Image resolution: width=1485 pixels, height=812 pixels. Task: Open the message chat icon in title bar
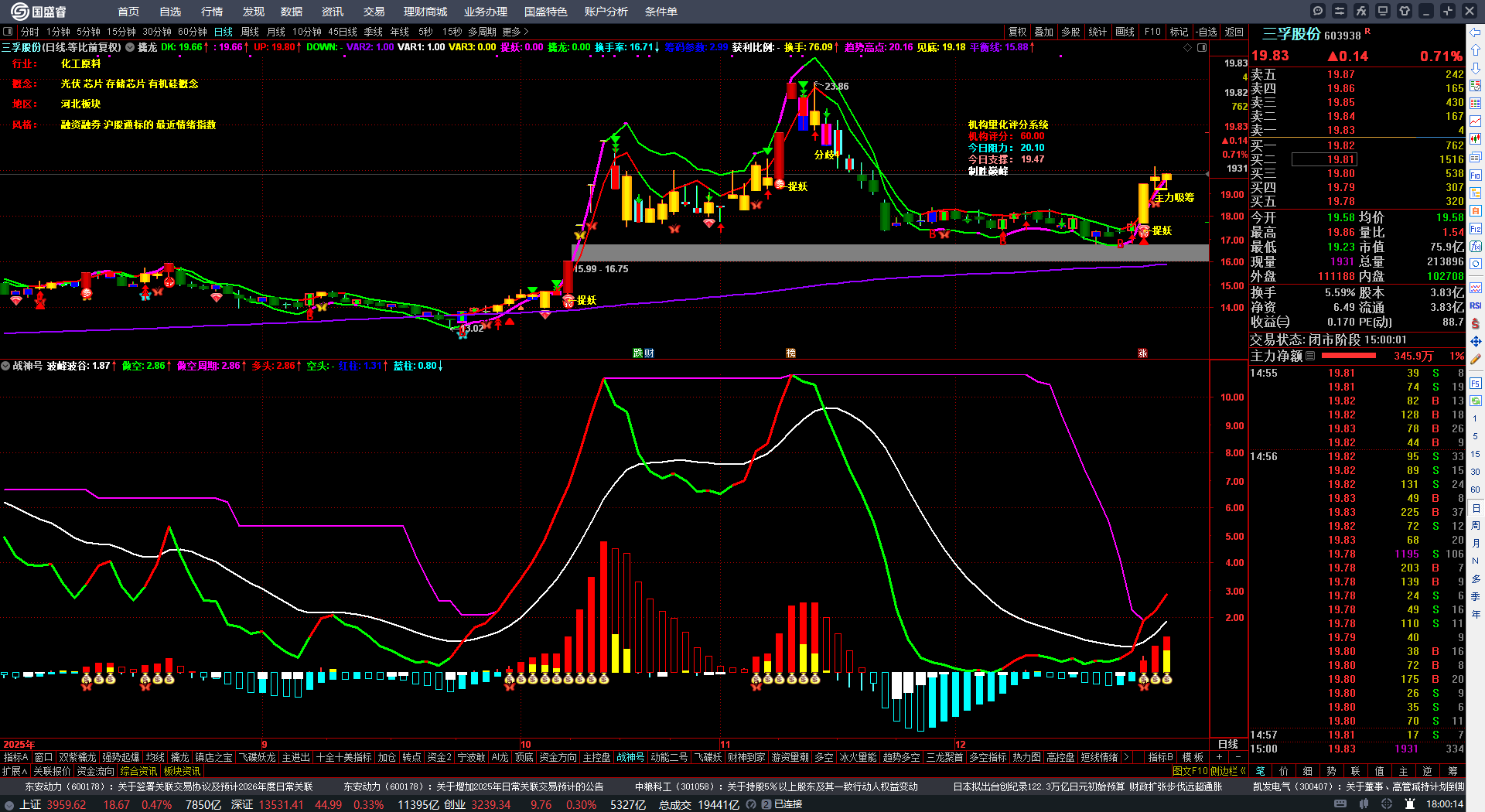[x=1318, y=11]
